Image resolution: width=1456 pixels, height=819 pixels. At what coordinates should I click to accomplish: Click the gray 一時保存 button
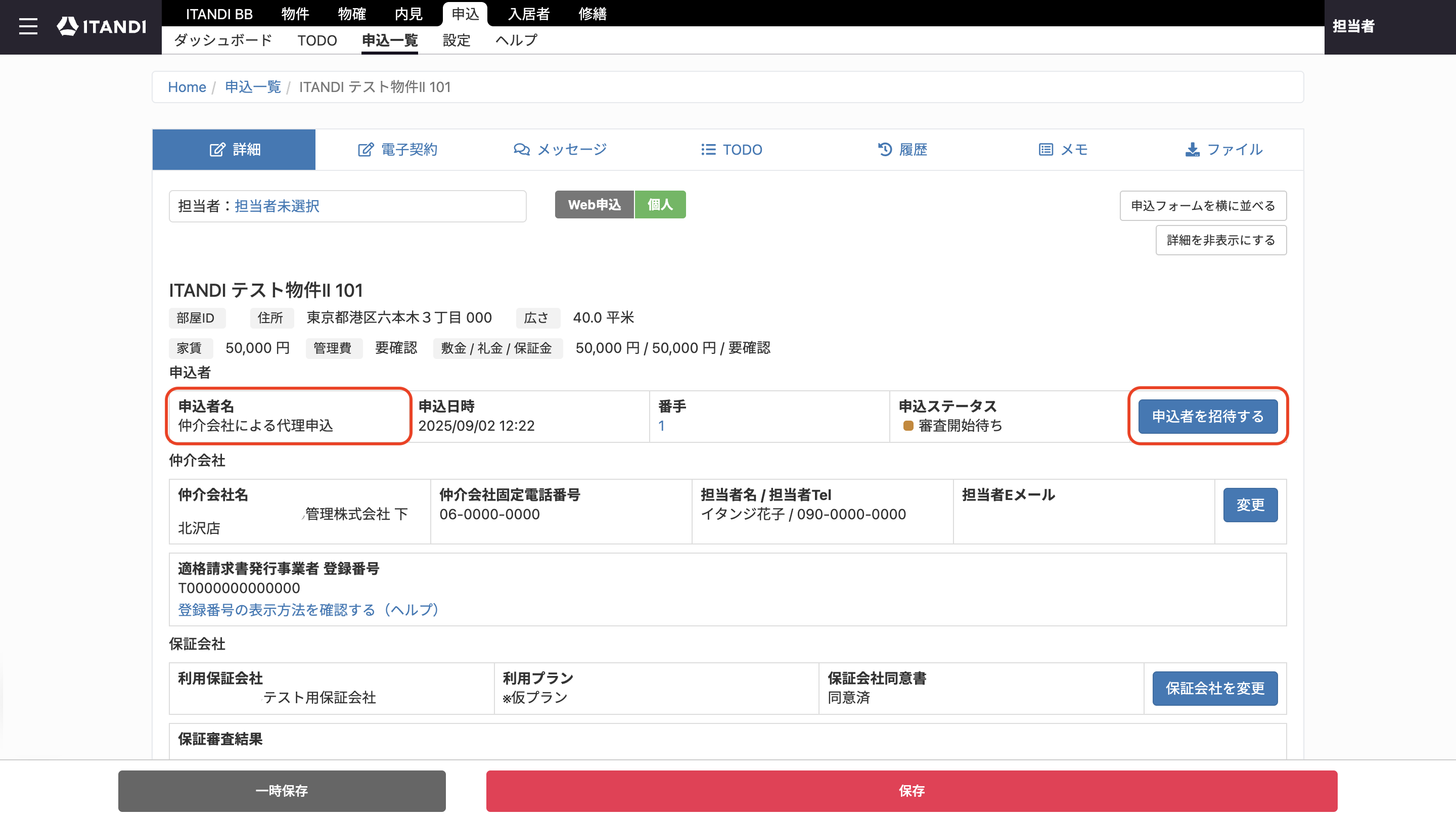click(x=282, y=791)
